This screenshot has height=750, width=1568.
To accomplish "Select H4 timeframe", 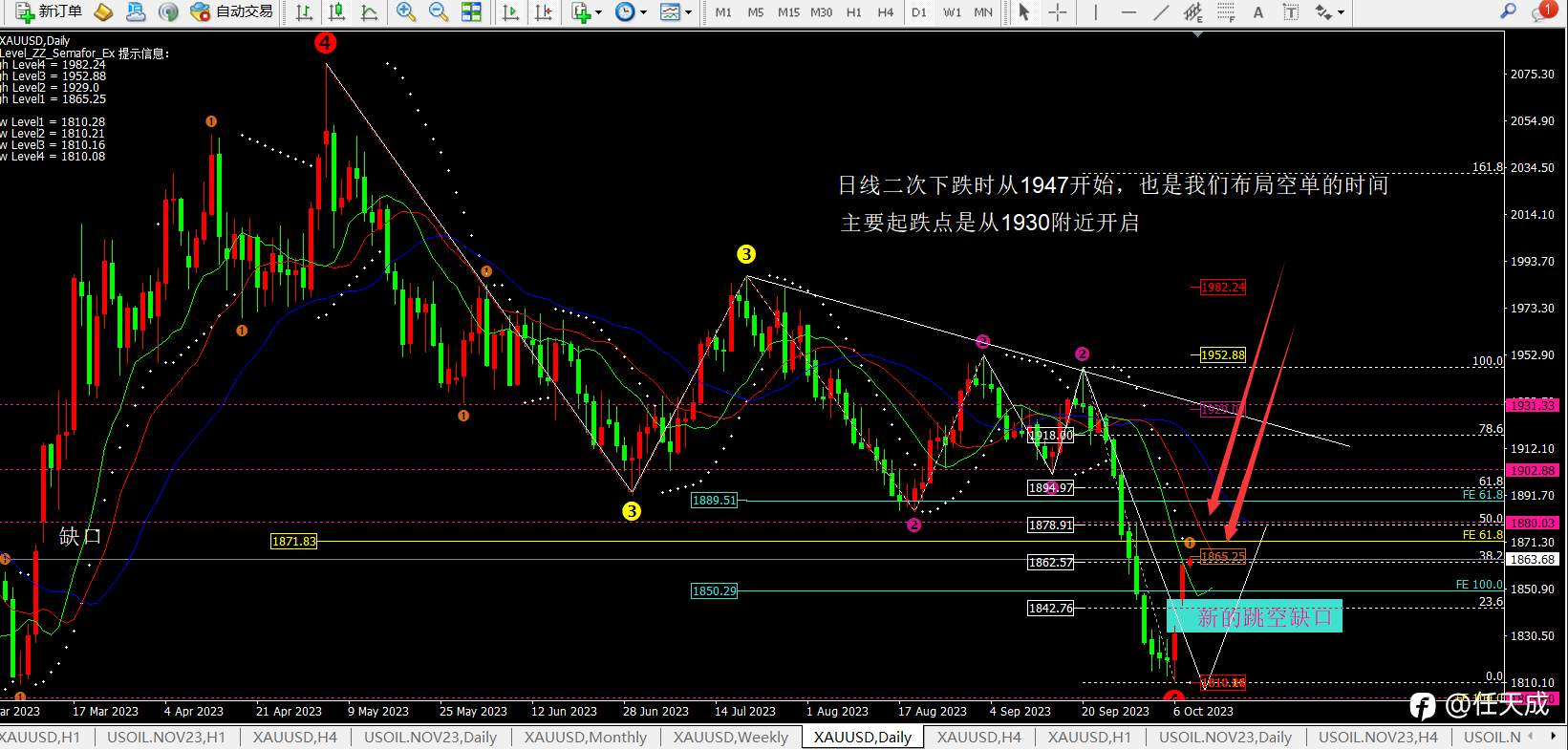I will pyautogui.click(x=886, y=12).
